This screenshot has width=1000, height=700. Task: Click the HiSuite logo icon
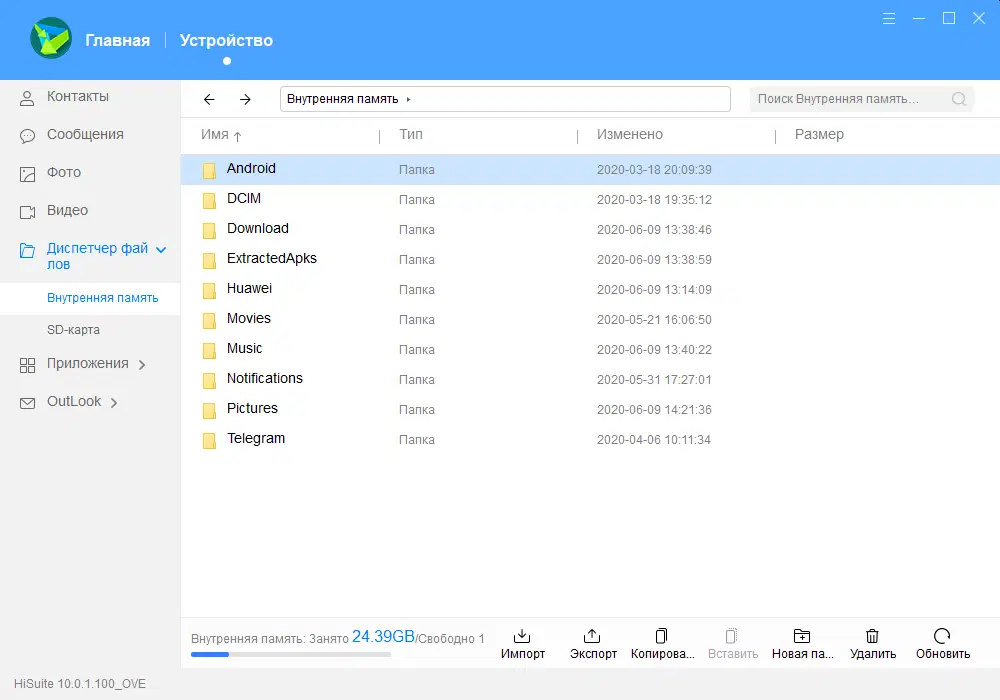(51, 38)
